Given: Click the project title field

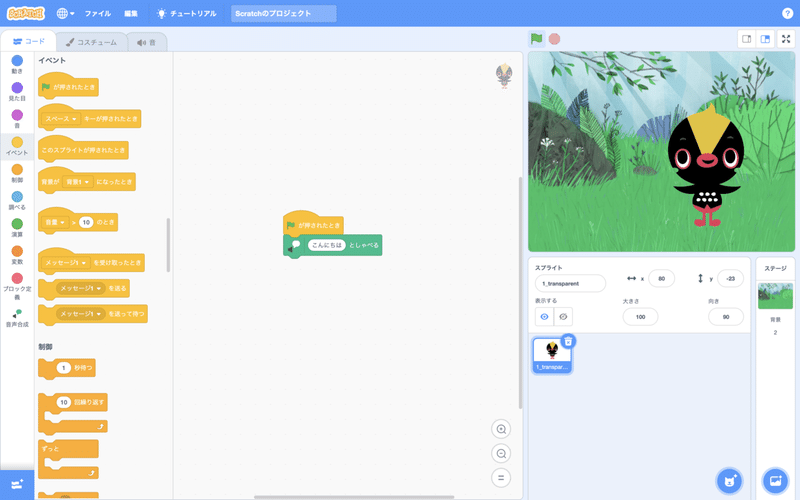Looking at the screenshot, I should click(284, 13).
